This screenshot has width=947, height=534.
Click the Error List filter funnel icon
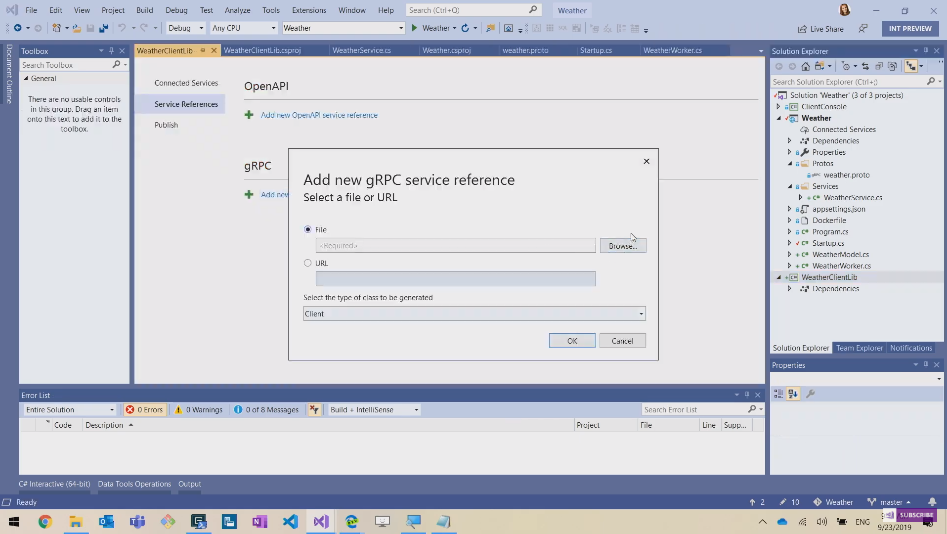click(x=315, y=410)
